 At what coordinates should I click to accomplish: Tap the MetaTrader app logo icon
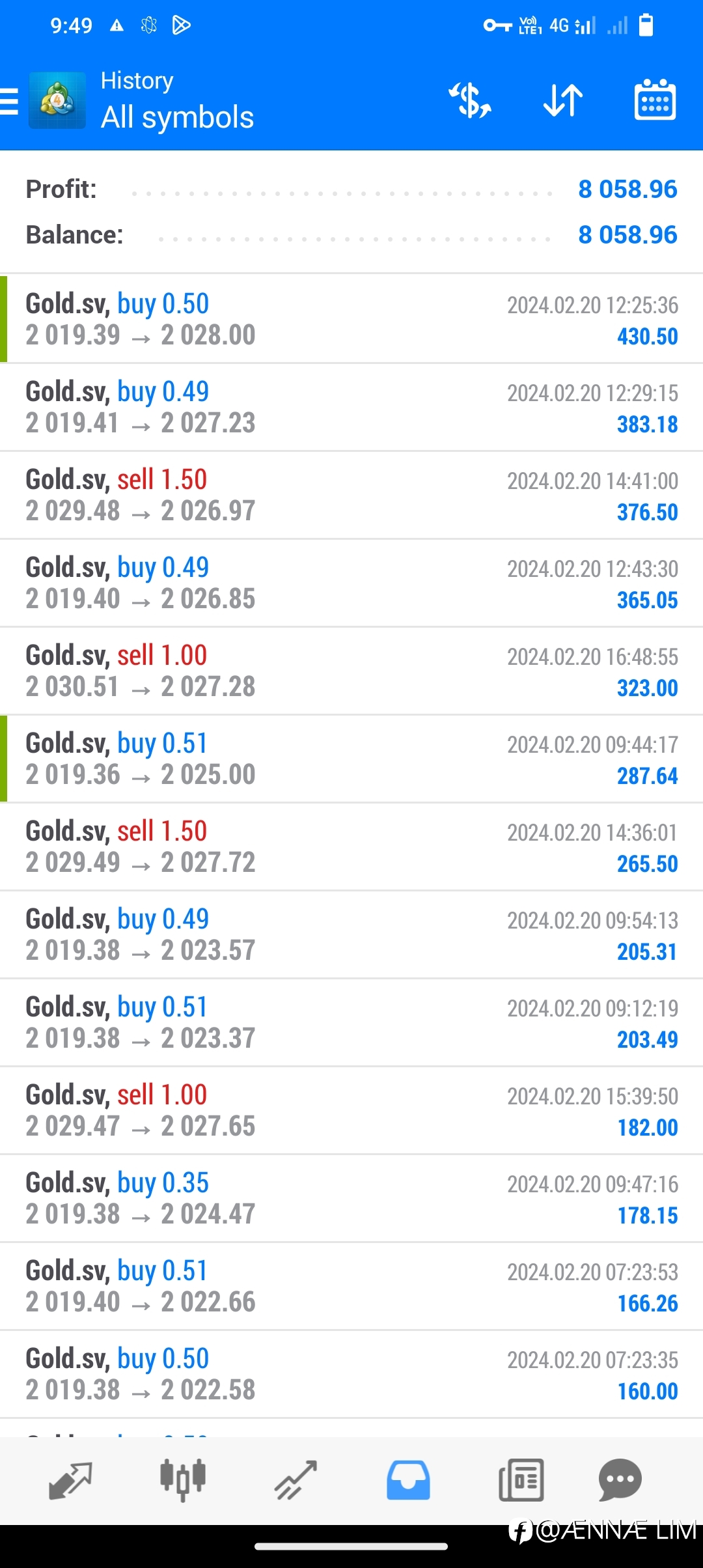(57, 100)
